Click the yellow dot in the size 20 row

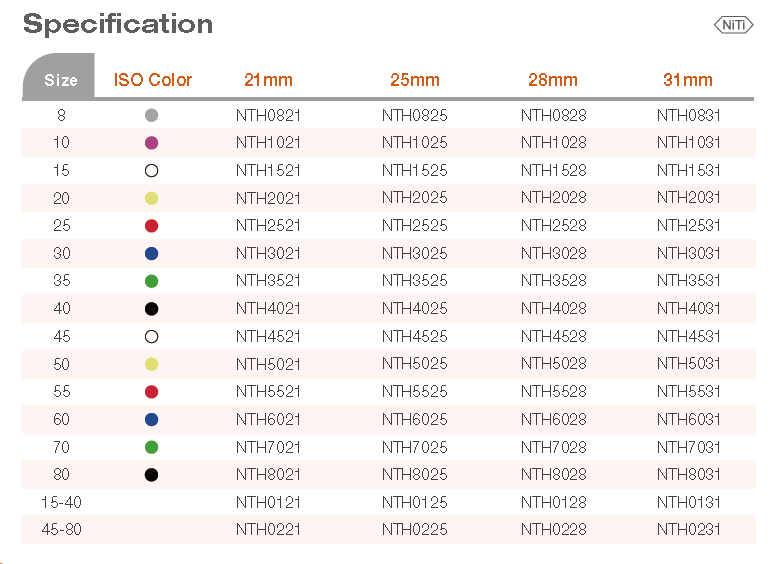(152, 198)
